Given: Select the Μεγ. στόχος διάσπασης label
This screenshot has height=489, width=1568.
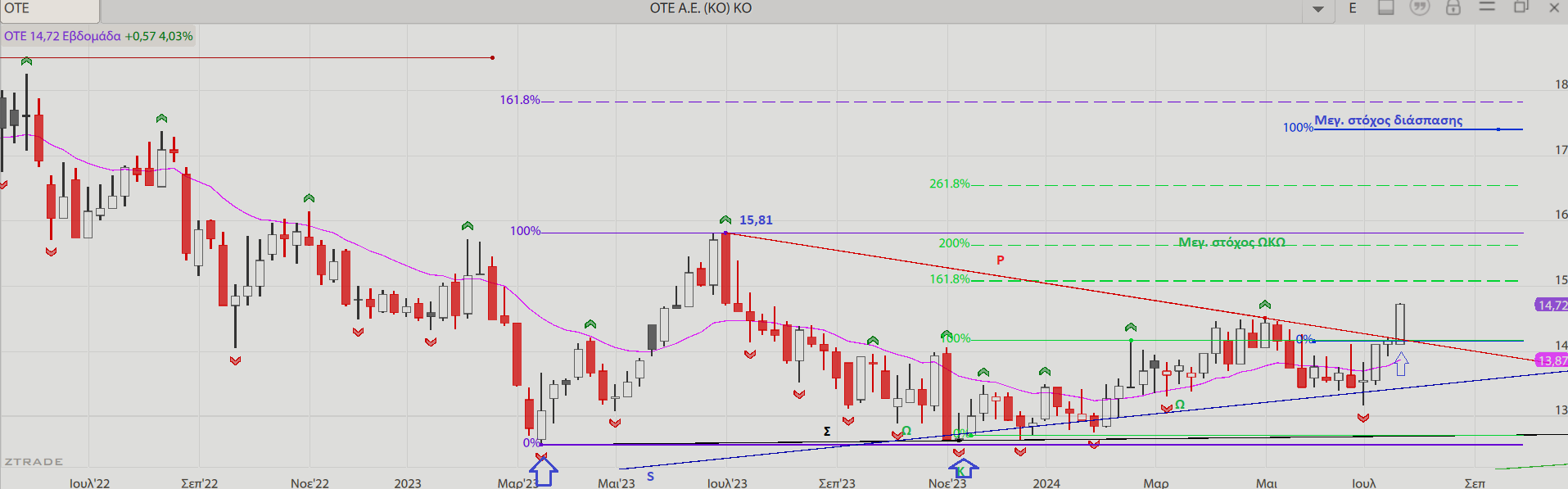Looking at the screenshot, I should tap(1389, 120).
